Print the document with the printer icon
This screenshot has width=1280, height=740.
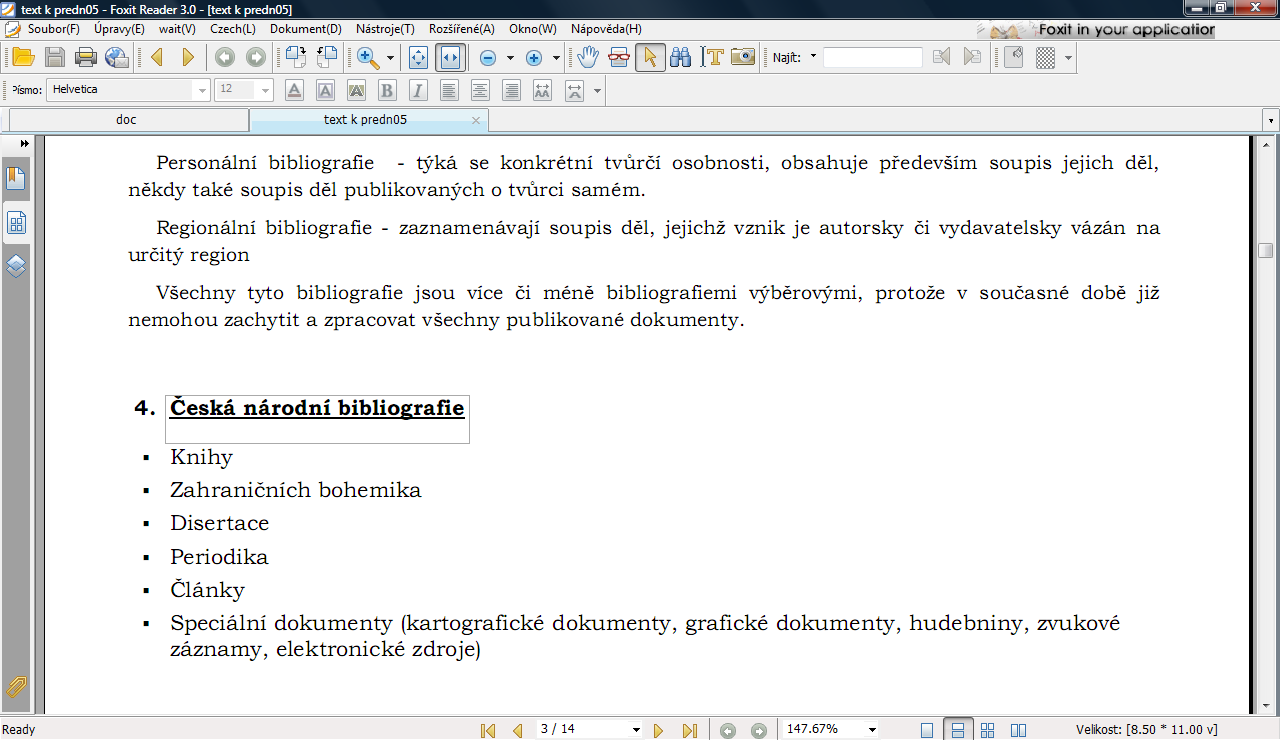pos(86,57)
